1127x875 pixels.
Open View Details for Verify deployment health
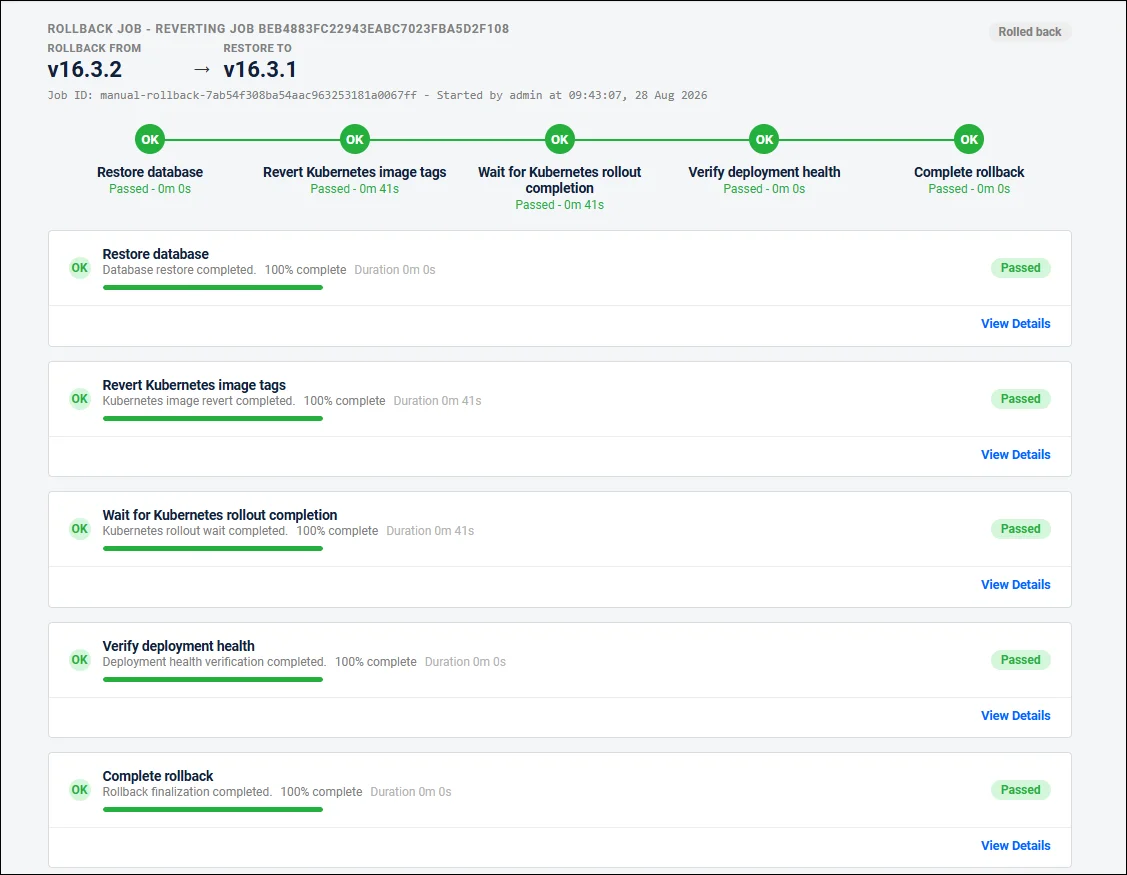(x=1015, y=715)
